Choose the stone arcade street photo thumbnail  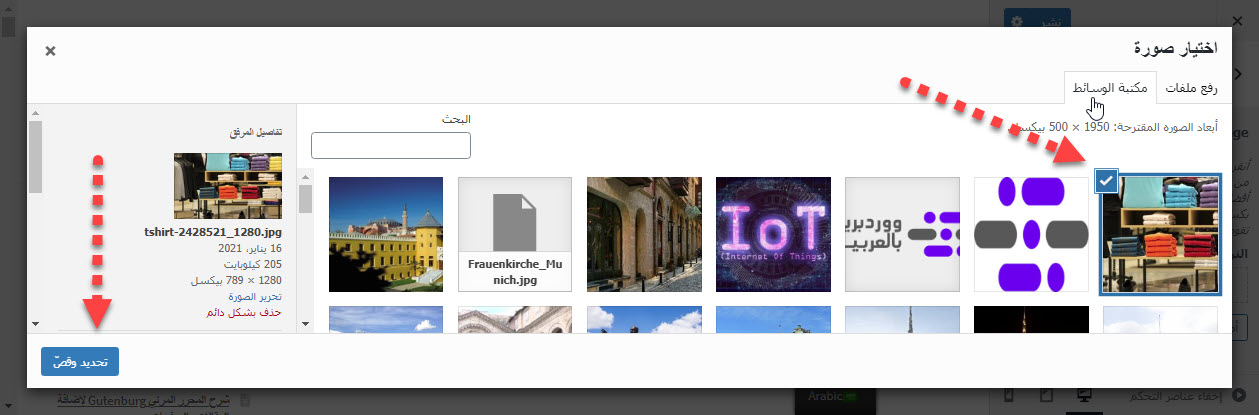click(644, 234)
